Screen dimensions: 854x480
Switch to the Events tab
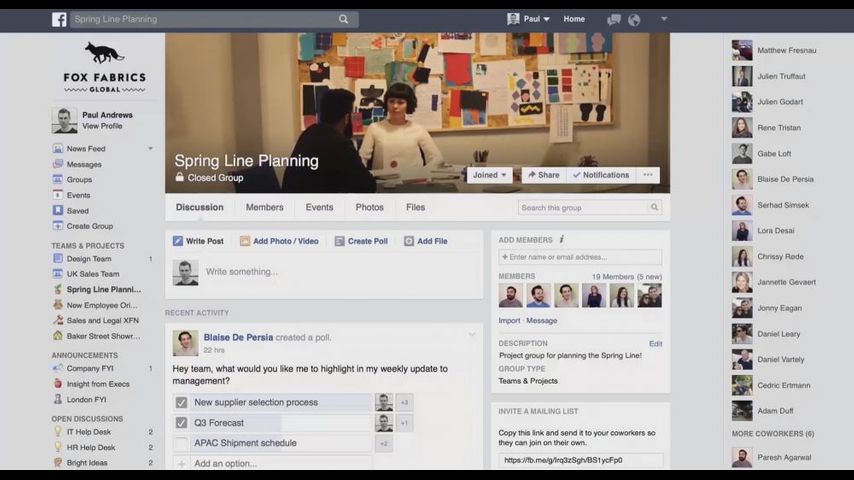coord(319,208)
